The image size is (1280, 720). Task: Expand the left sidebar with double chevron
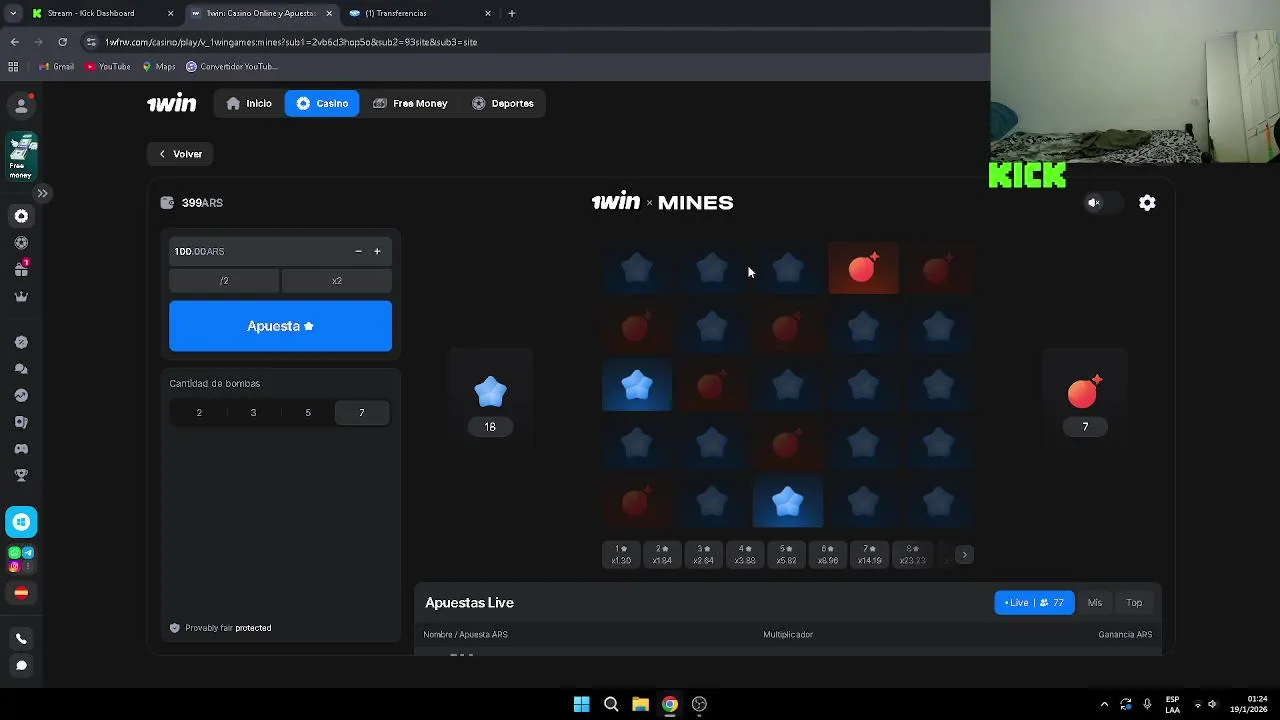[x=42, y=193]
